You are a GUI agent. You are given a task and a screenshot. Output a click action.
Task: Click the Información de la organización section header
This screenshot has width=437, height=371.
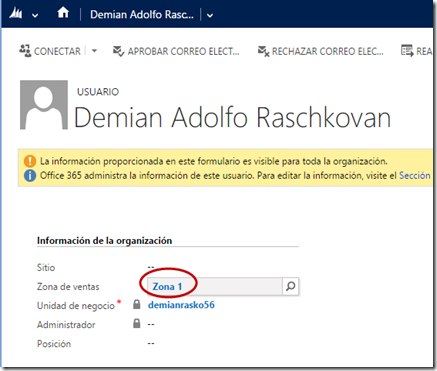click(x=104, y=241)
